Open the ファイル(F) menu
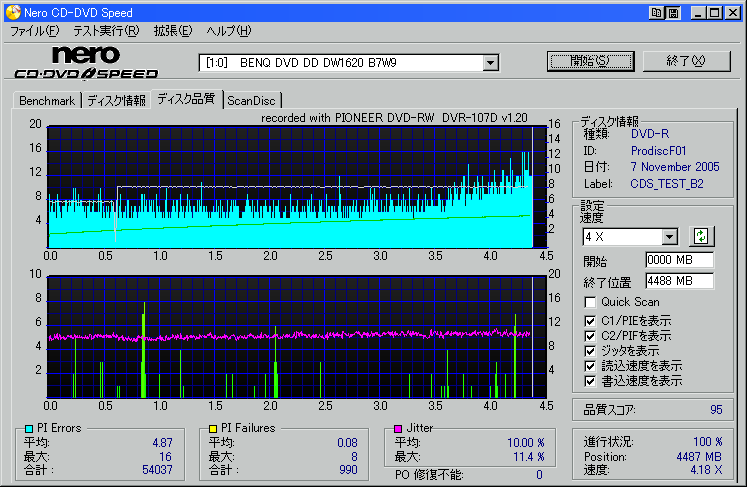This screenshot has width=747, height=487. (x=34, y=31)
